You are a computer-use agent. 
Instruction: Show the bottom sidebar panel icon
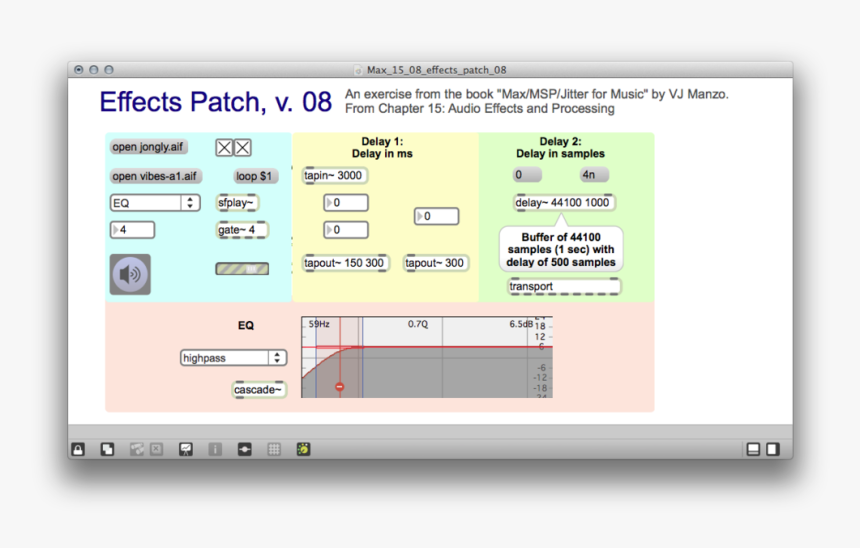tap(754, 450)
